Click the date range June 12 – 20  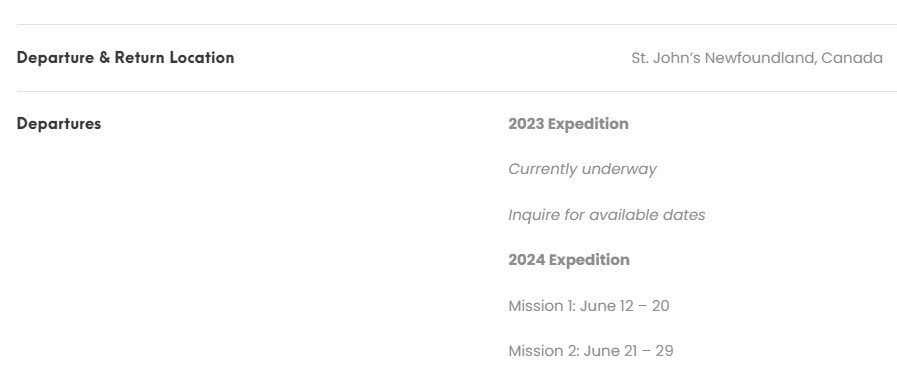pos(625,306)
